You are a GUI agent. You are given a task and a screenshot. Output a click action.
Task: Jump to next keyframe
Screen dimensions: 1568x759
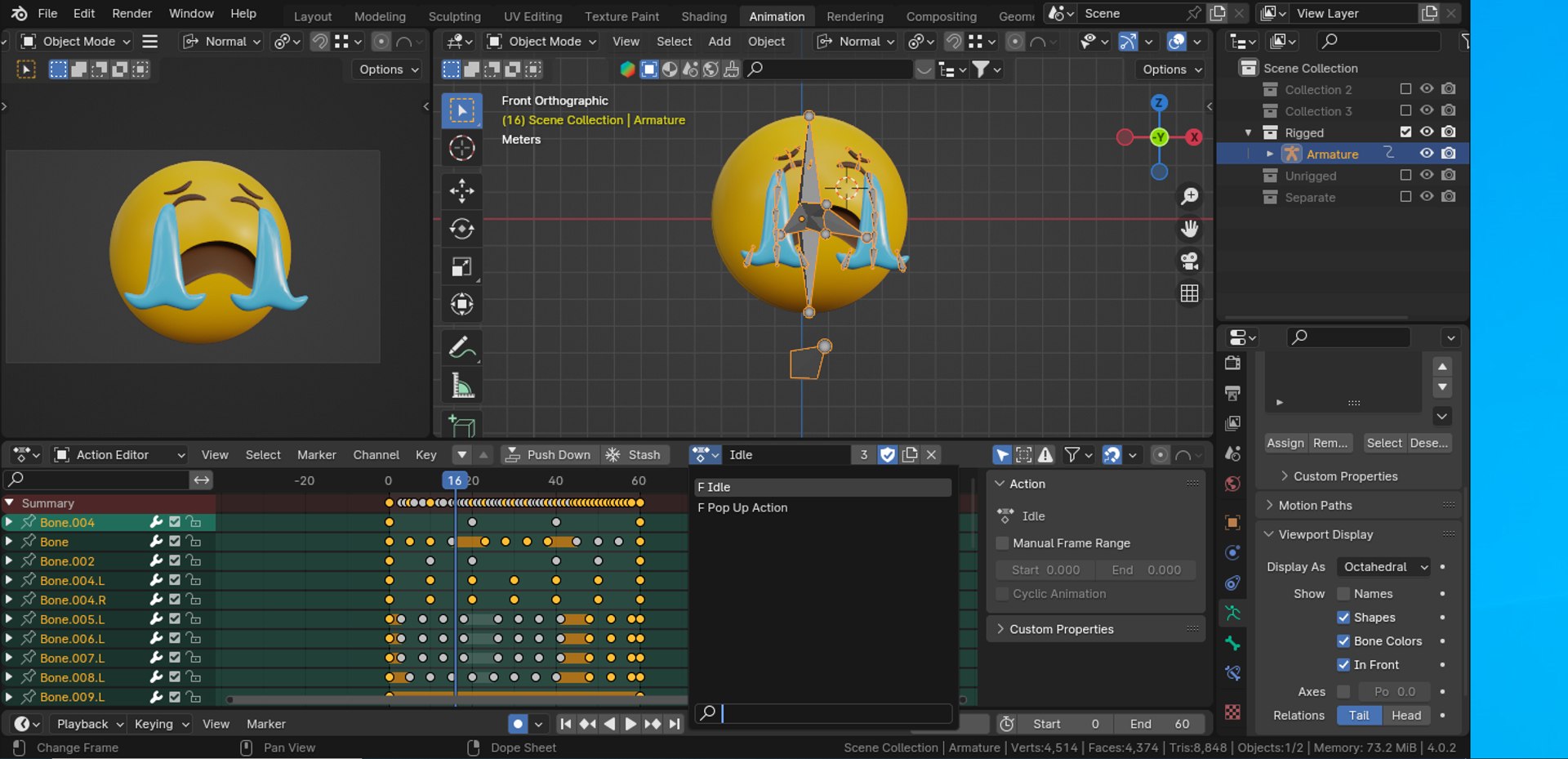point(653,724)
